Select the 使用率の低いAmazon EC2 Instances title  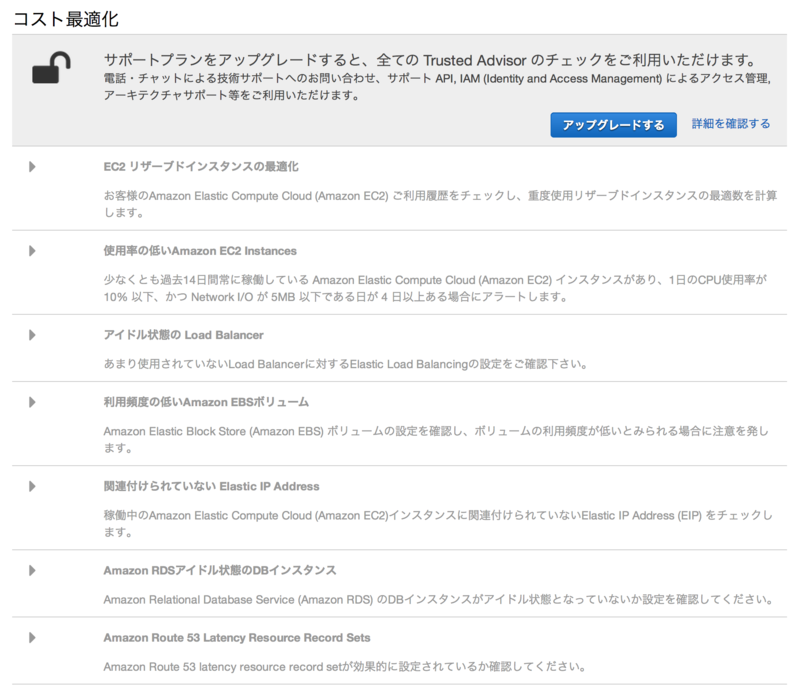pyautogui.click(x=200, y=251)
